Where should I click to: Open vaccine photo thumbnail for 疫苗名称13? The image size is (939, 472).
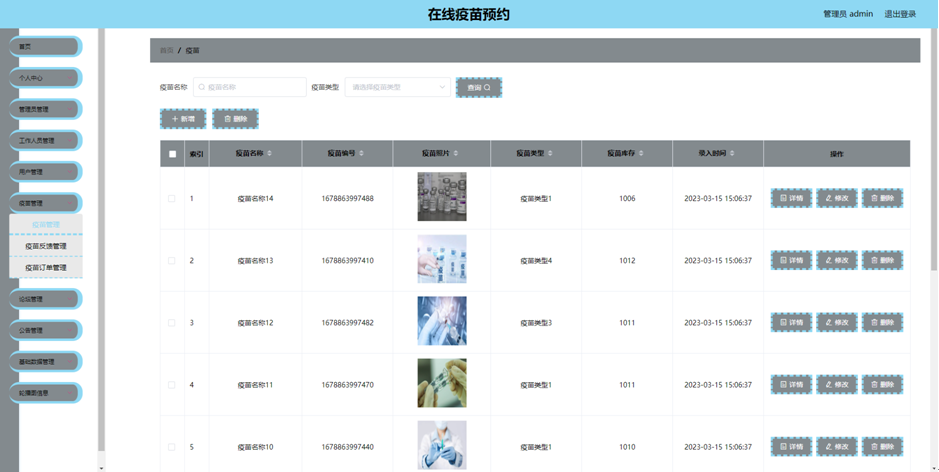point(442,259)
